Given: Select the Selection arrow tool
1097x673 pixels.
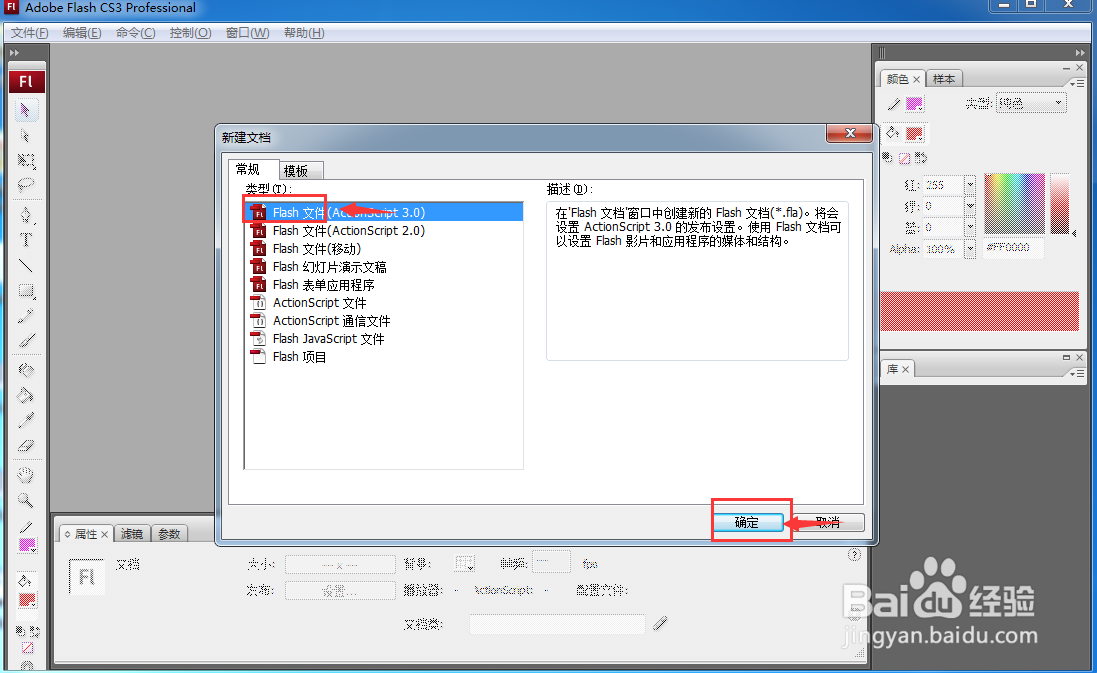Looking at the screenshot, I should pyautogui.click(x=26, y=111).
